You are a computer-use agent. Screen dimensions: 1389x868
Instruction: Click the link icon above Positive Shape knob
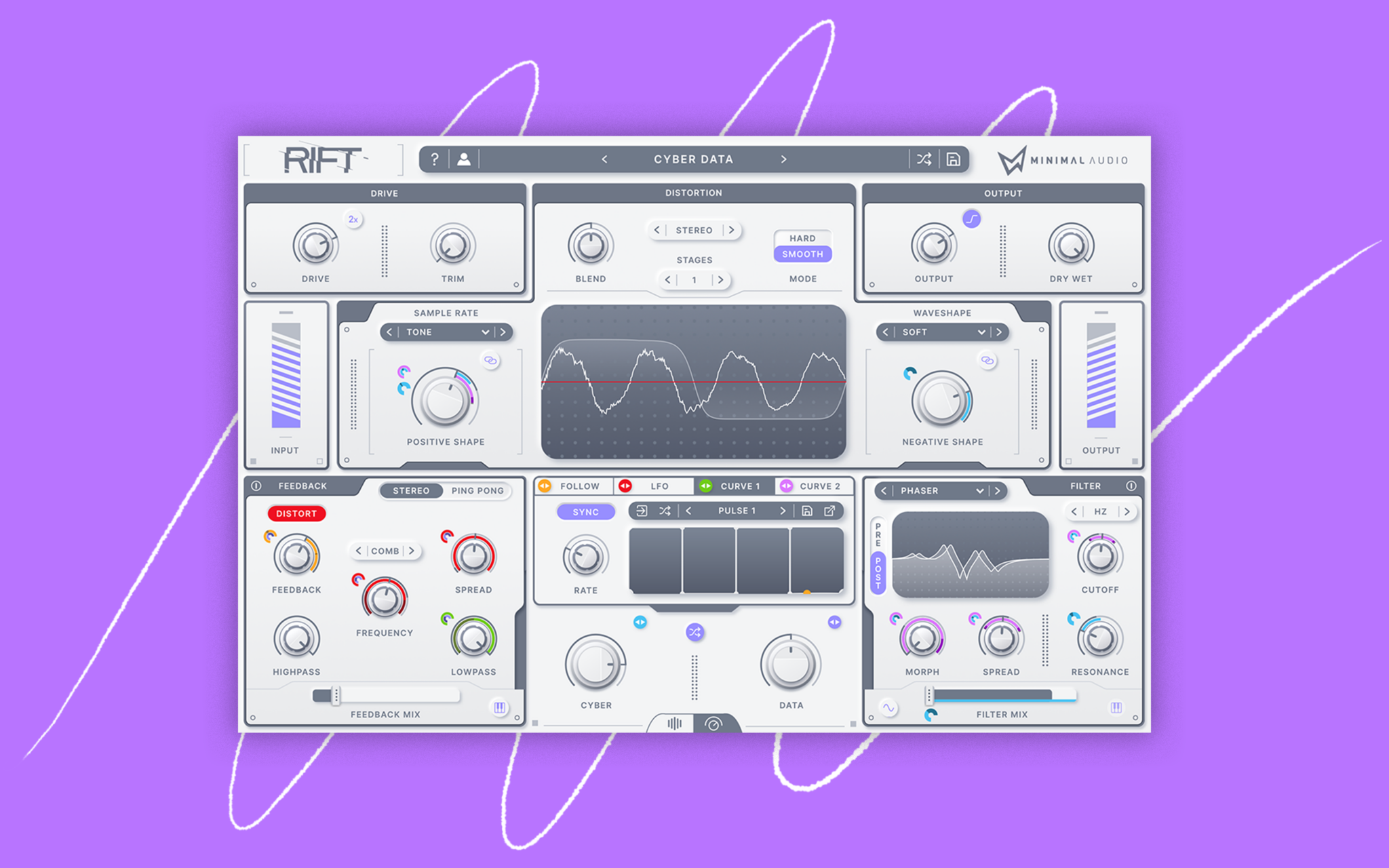tap(490, 360)
